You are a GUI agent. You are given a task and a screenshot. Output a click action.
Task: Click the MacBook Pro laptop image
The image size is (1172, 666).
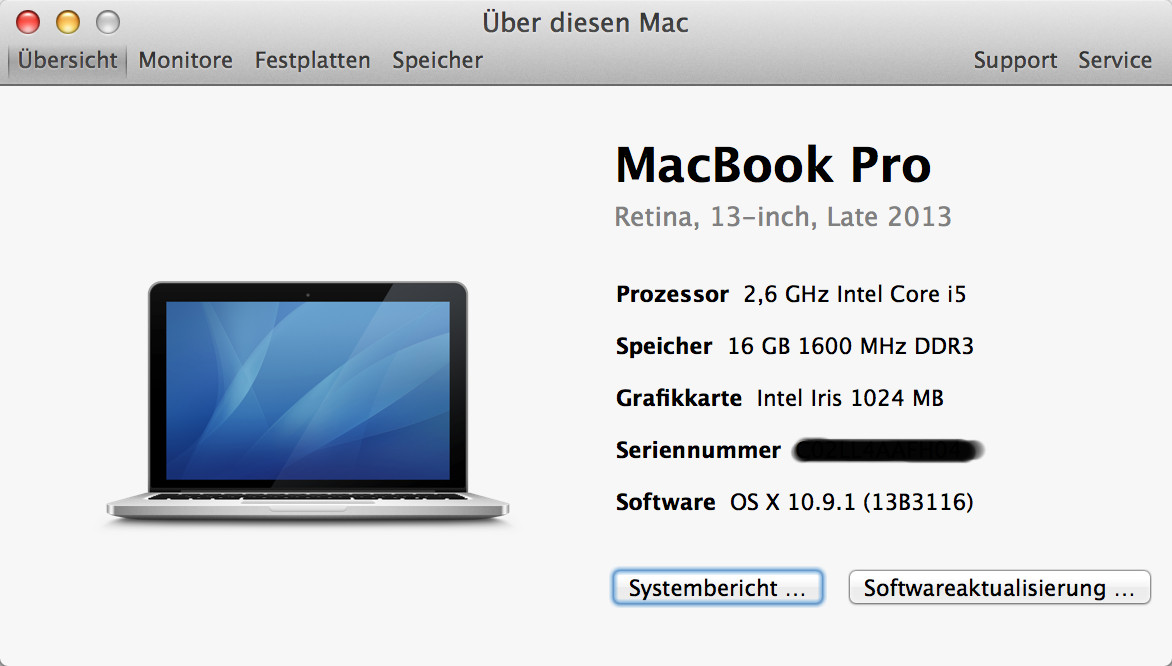point(307,401)
